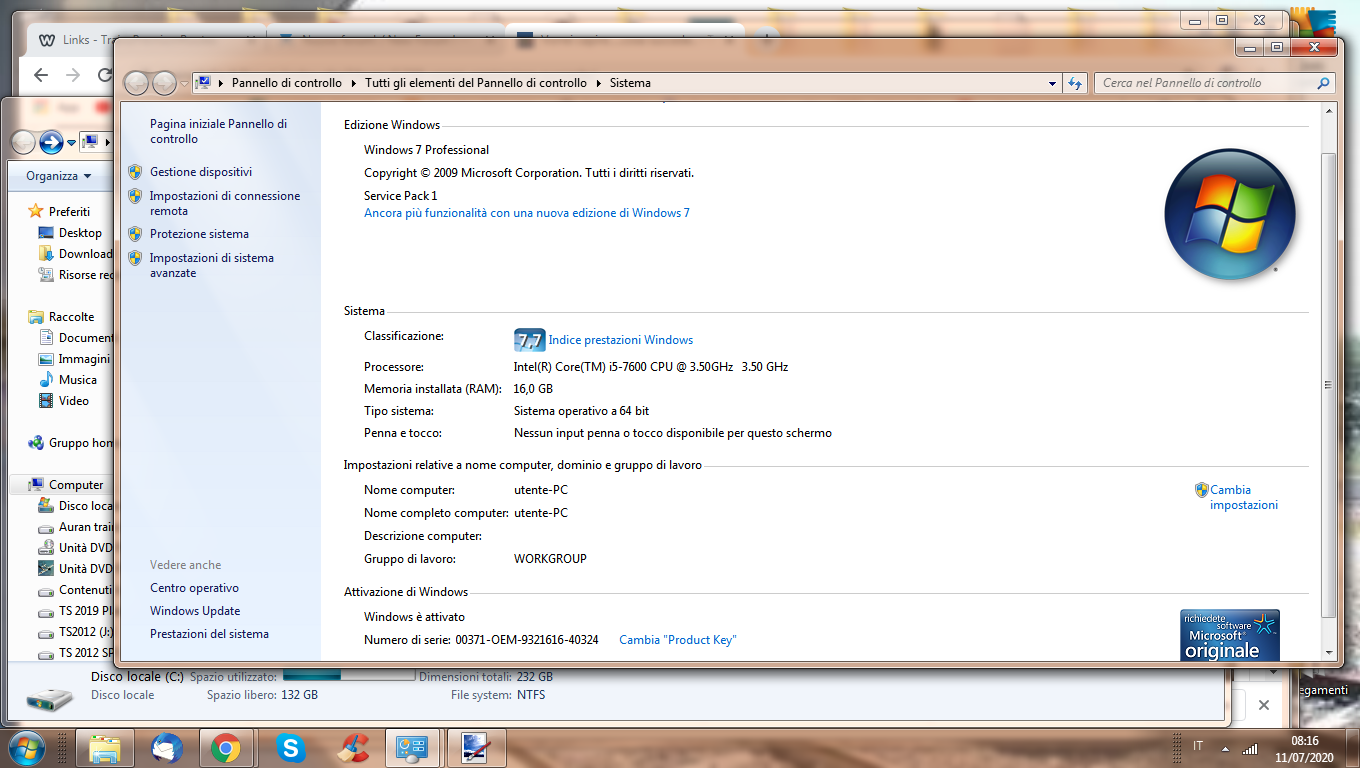
Task: Click the 7.7 performance score badge
Action: (x=529, y=340)
